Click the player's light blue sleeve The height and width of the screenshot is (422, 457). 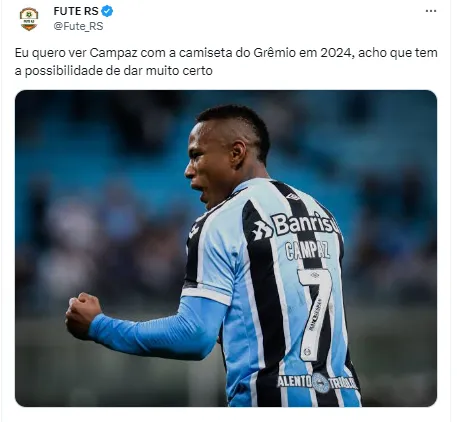(x=157, y=328)
